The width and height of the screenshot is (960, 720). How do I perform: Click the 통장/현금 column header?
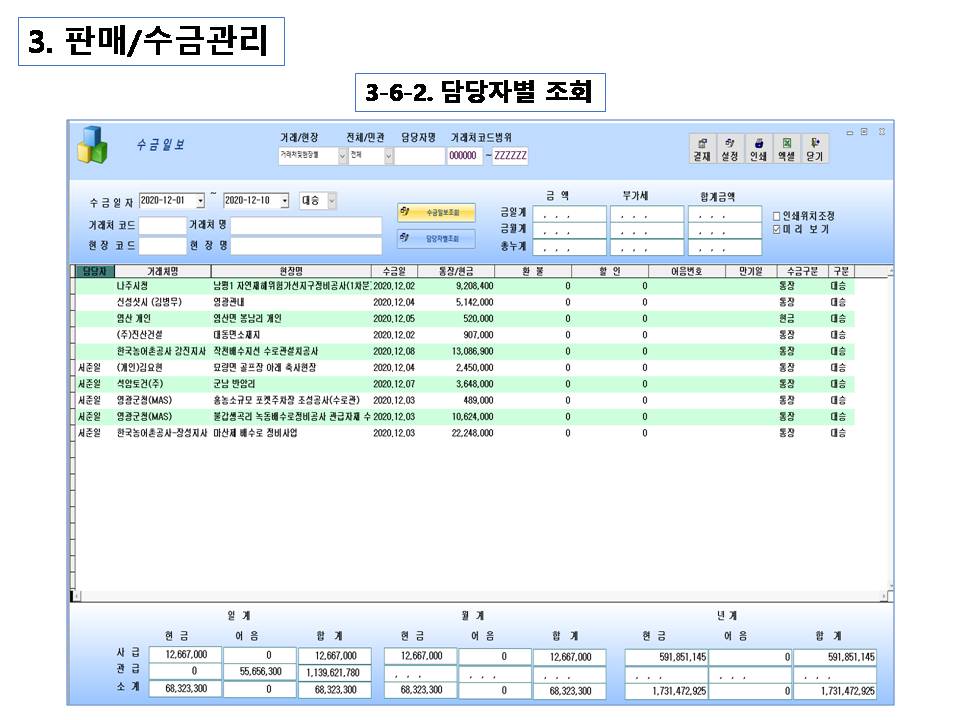tap(456, 271)
